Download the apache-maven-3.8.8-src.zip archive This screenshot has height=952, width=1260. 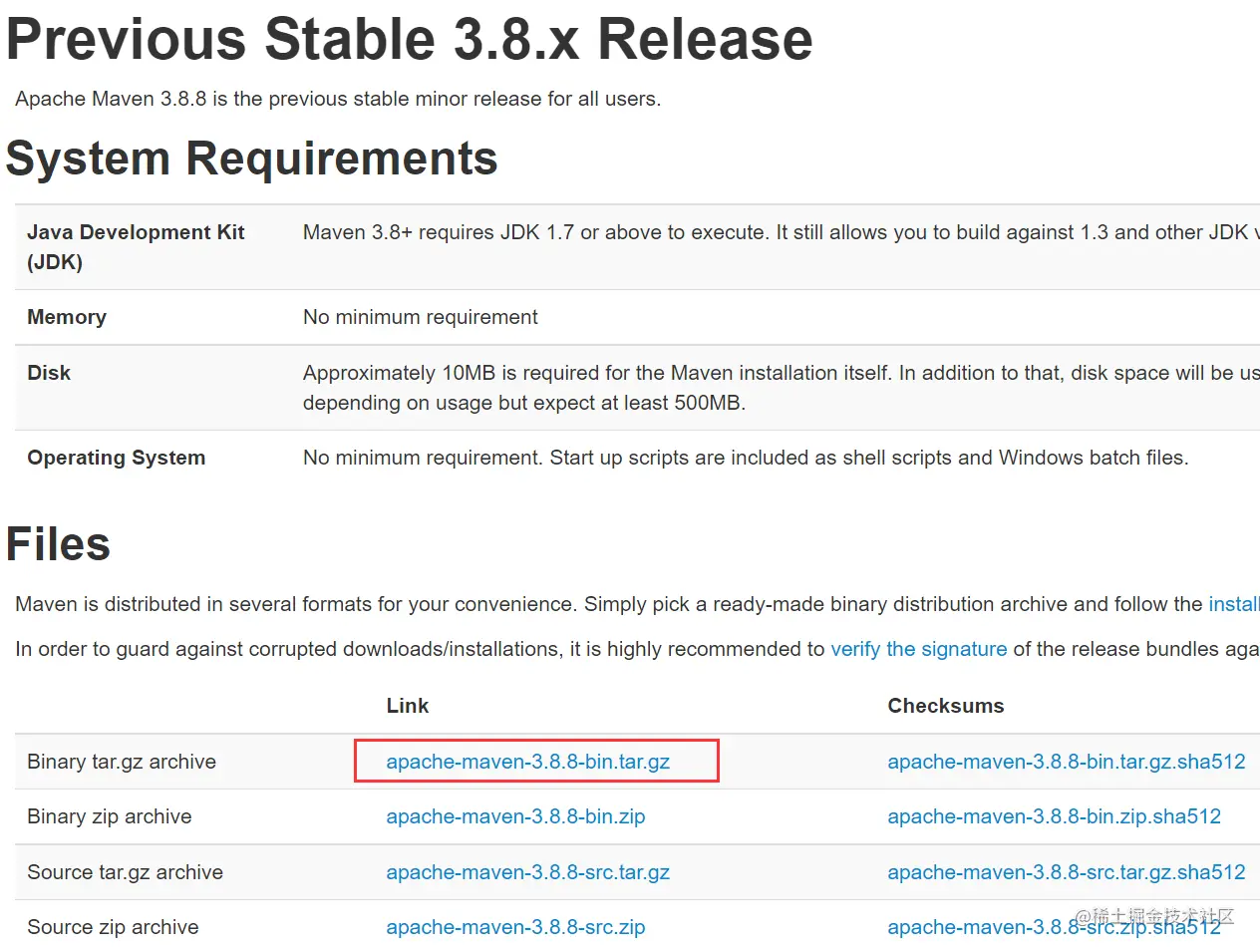point(515,927)
